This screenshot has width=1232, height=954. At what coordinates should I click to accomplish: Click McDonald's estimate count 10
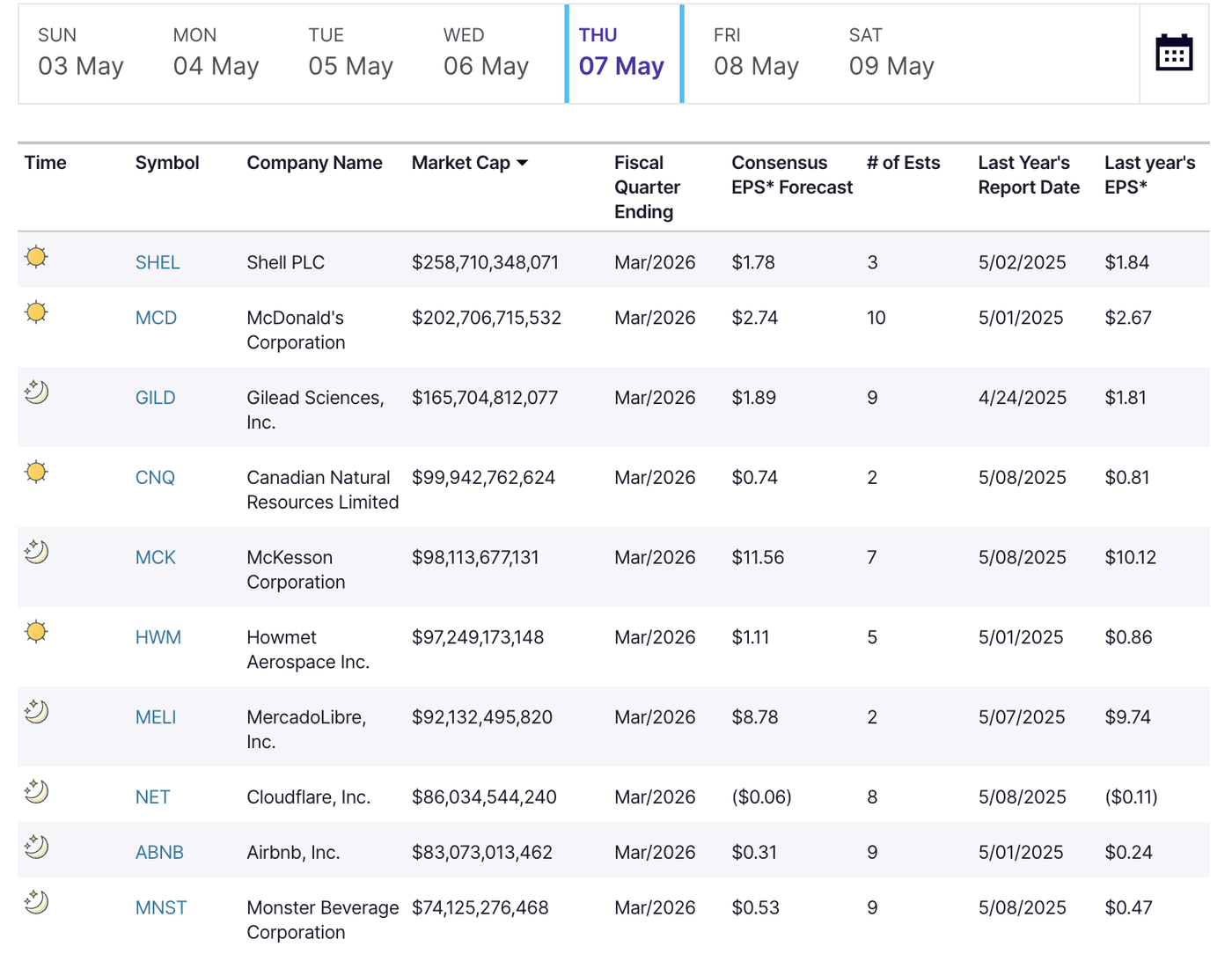click(x=876, y=318)
